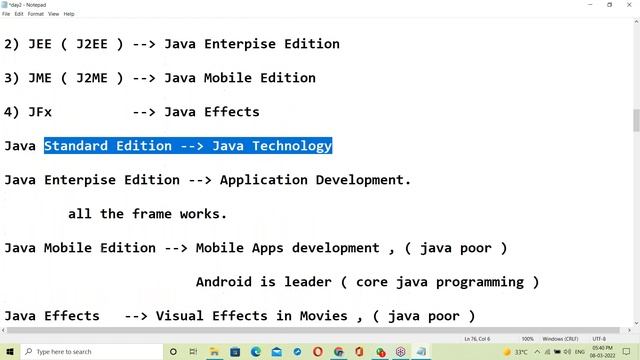Click status bar 'Windows (CRLF)'
Screen dimensions: 640x360
point(560,339)
